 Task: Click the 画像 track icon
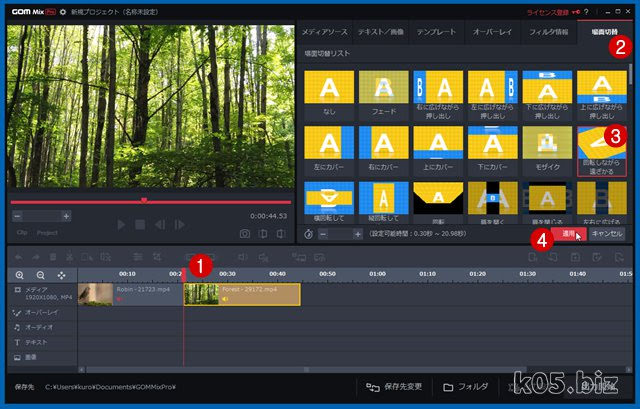coord(18,358)
